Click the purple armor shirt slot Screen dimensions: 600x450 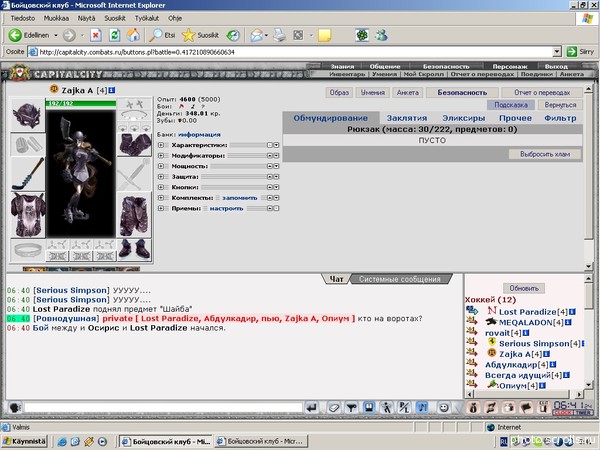(28, 215)
